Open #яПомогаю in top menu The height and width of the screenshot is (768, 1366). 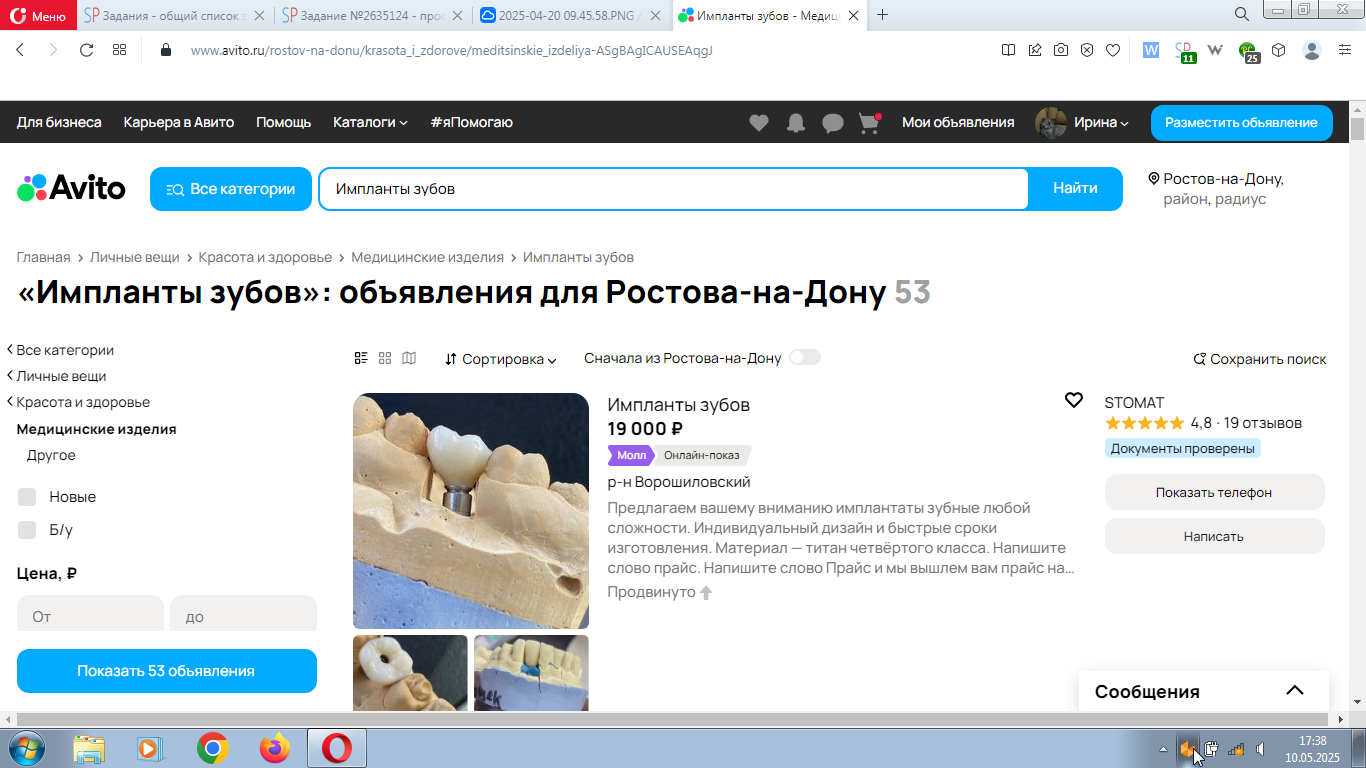click(x=472, y=122)
